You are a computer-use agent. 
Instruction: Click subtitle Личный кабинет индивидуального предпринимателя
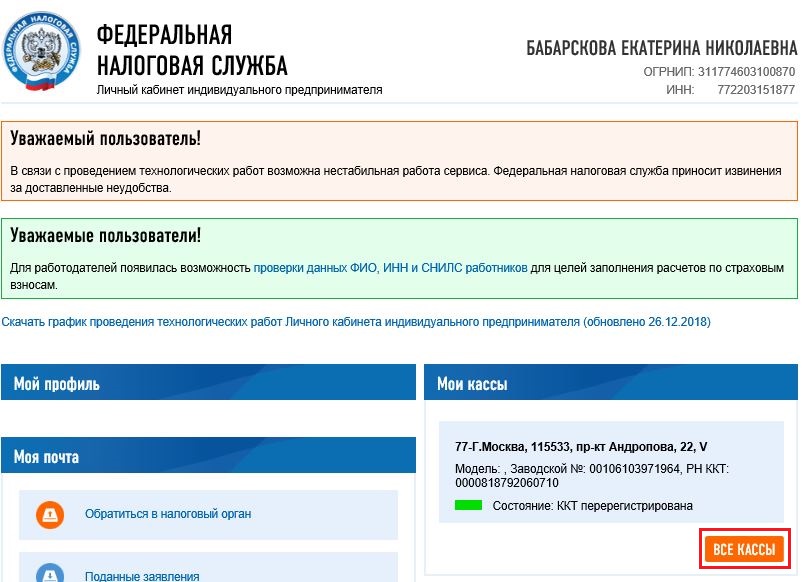239,90
